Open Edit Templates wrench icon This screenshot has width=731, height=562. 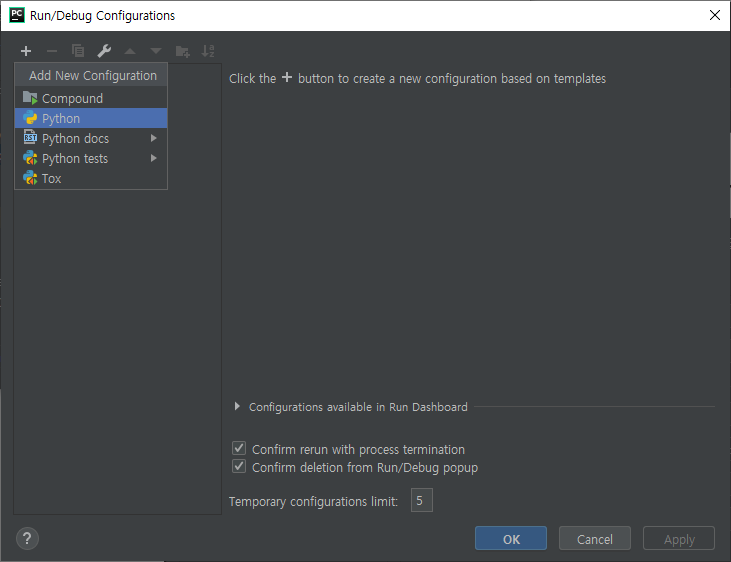[x=104, y=51]
